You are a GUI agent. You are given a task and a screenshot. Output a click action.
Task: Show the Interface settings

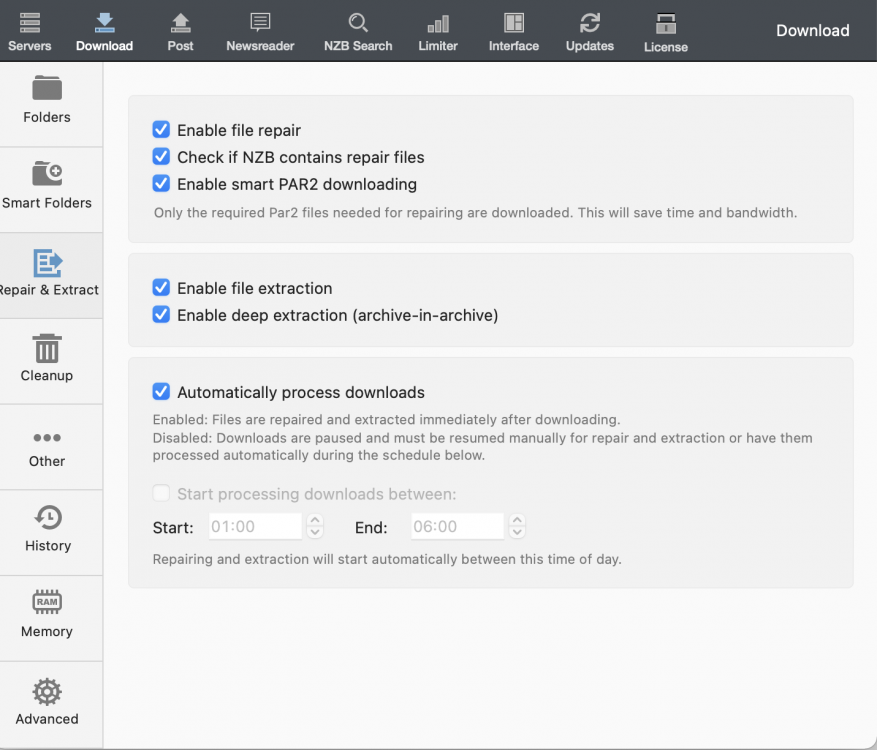[514, 31]
